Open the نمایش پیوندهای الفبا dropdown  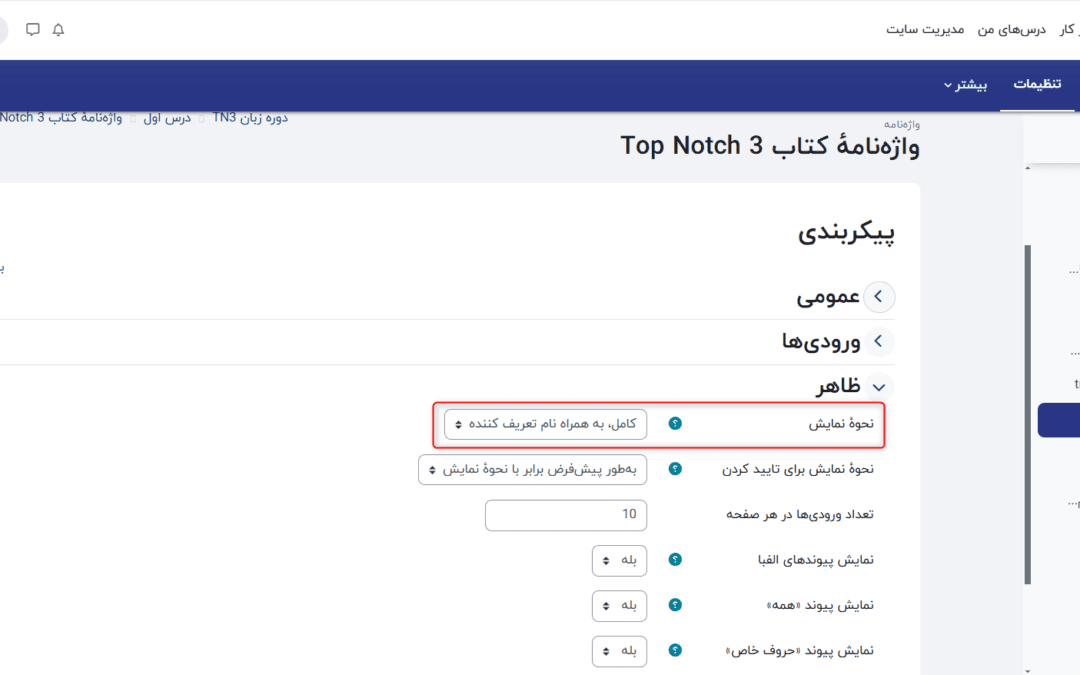coord(619,560)
